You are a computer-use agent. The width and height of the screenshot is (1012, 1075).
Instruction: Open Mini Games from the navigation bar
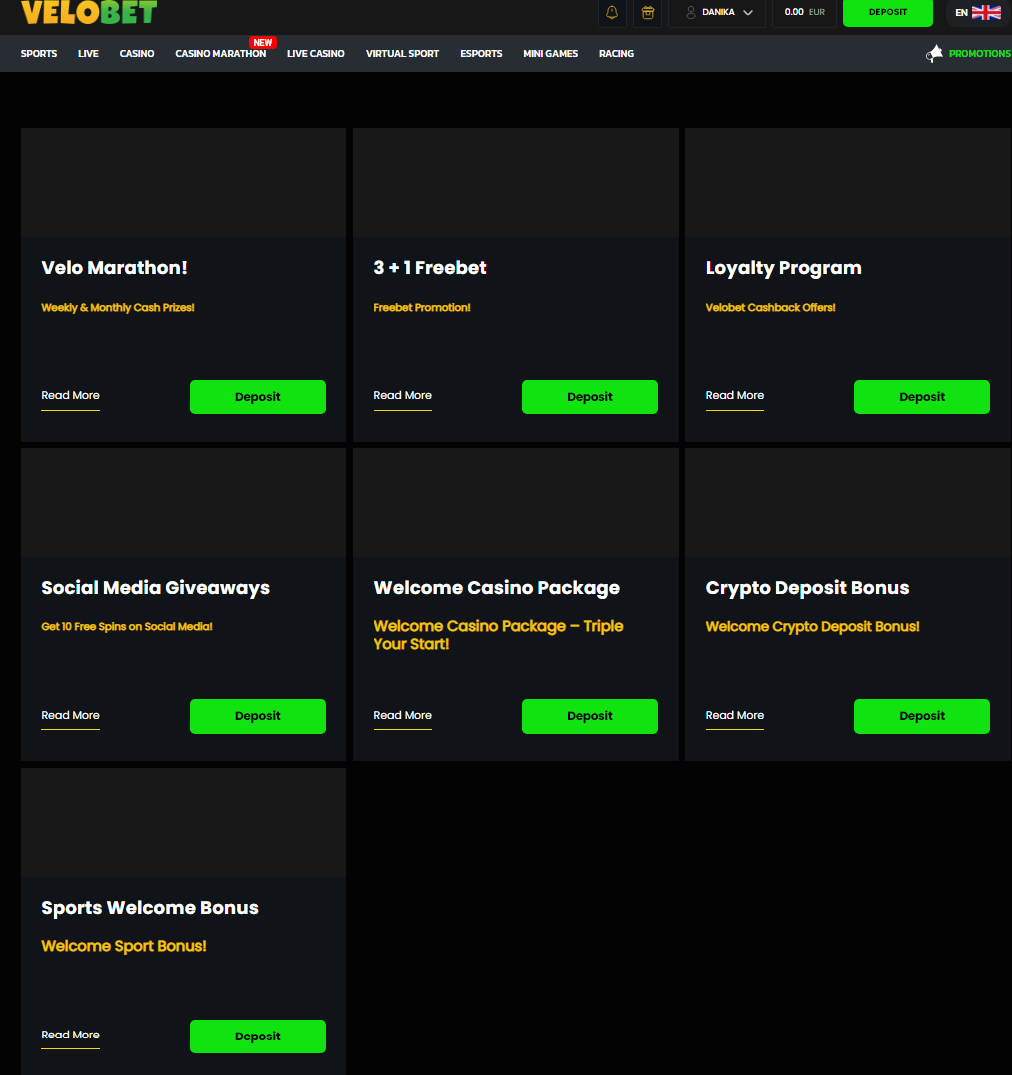[550, 54]
